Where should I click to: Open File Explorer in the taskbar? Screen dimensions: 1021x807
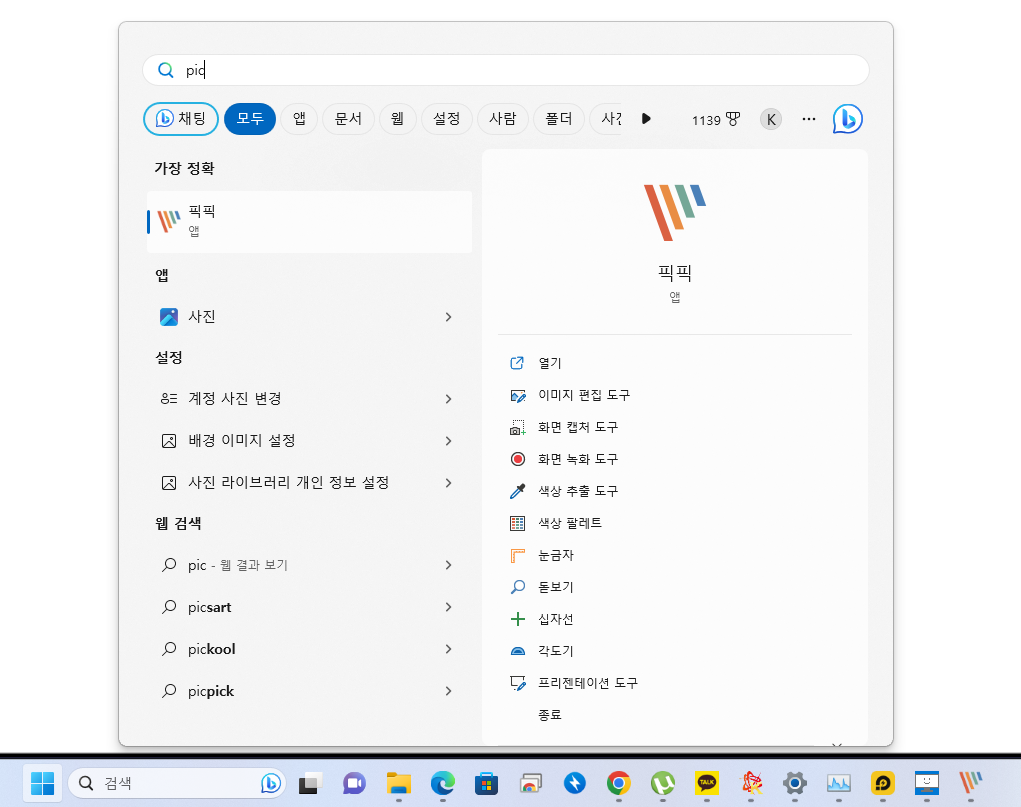[399, 783]
